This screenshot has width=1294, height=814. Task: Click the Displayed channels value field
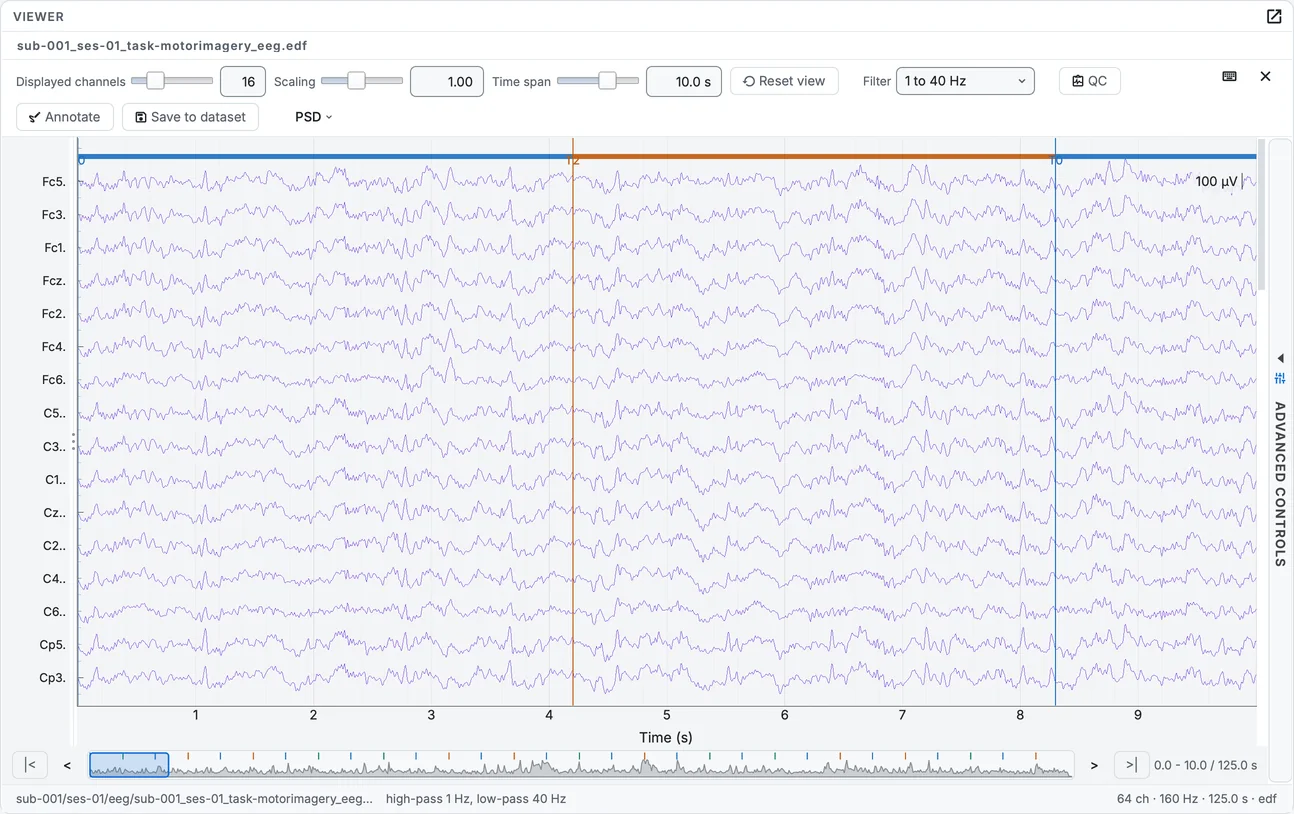click(242, 82)
